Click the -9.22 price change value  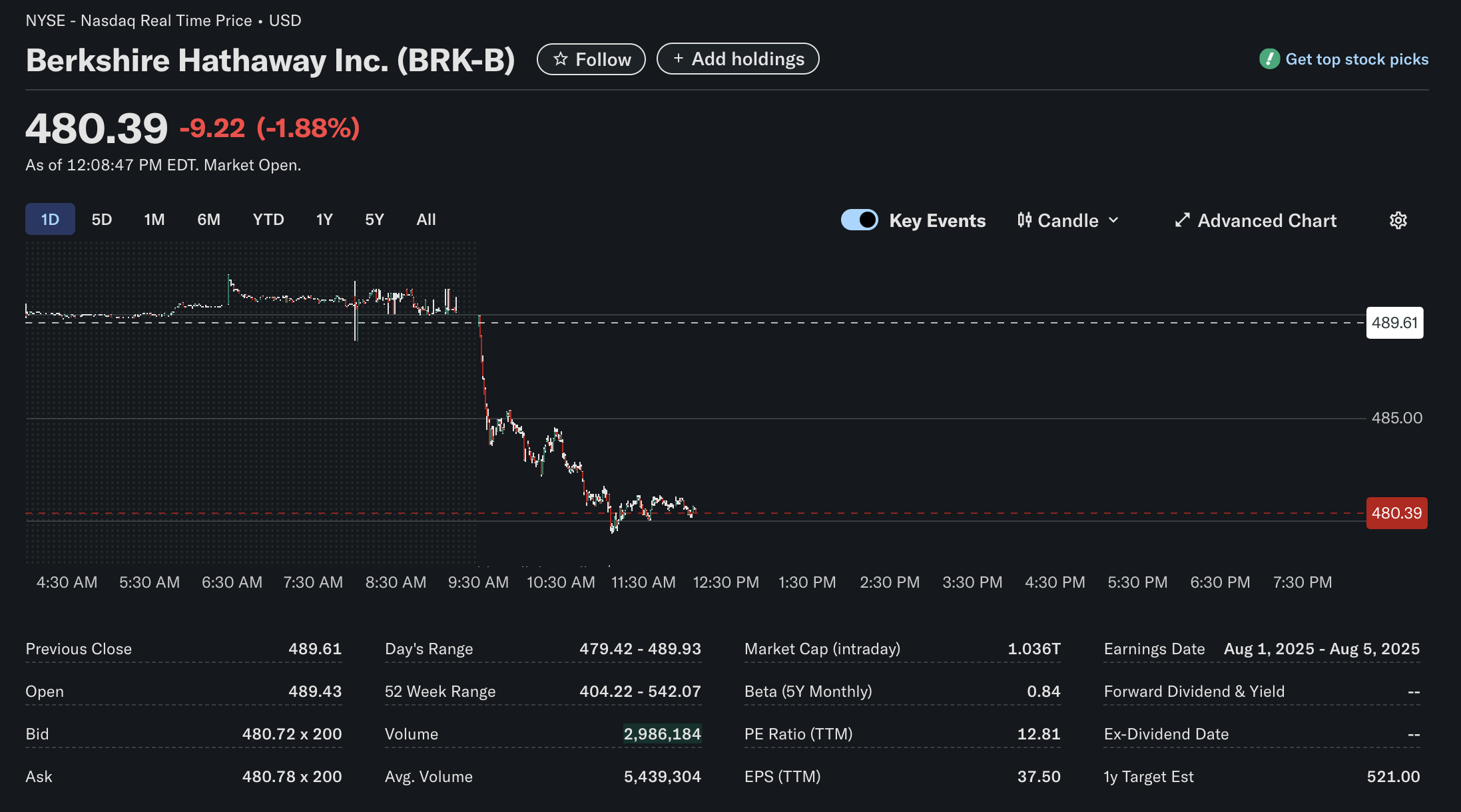[212, 128]
